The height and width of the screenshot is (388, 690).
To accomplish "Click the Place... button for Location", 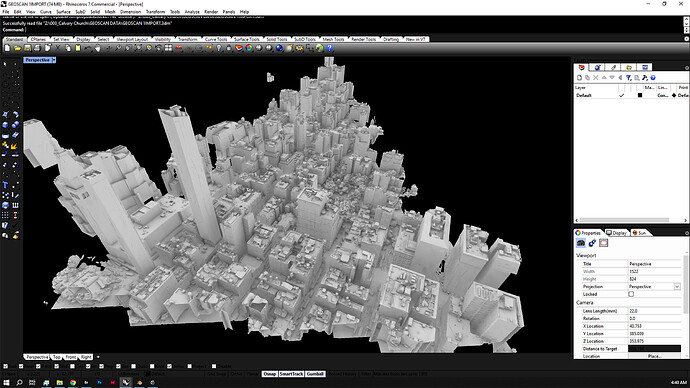I will [x=654, y=356].
